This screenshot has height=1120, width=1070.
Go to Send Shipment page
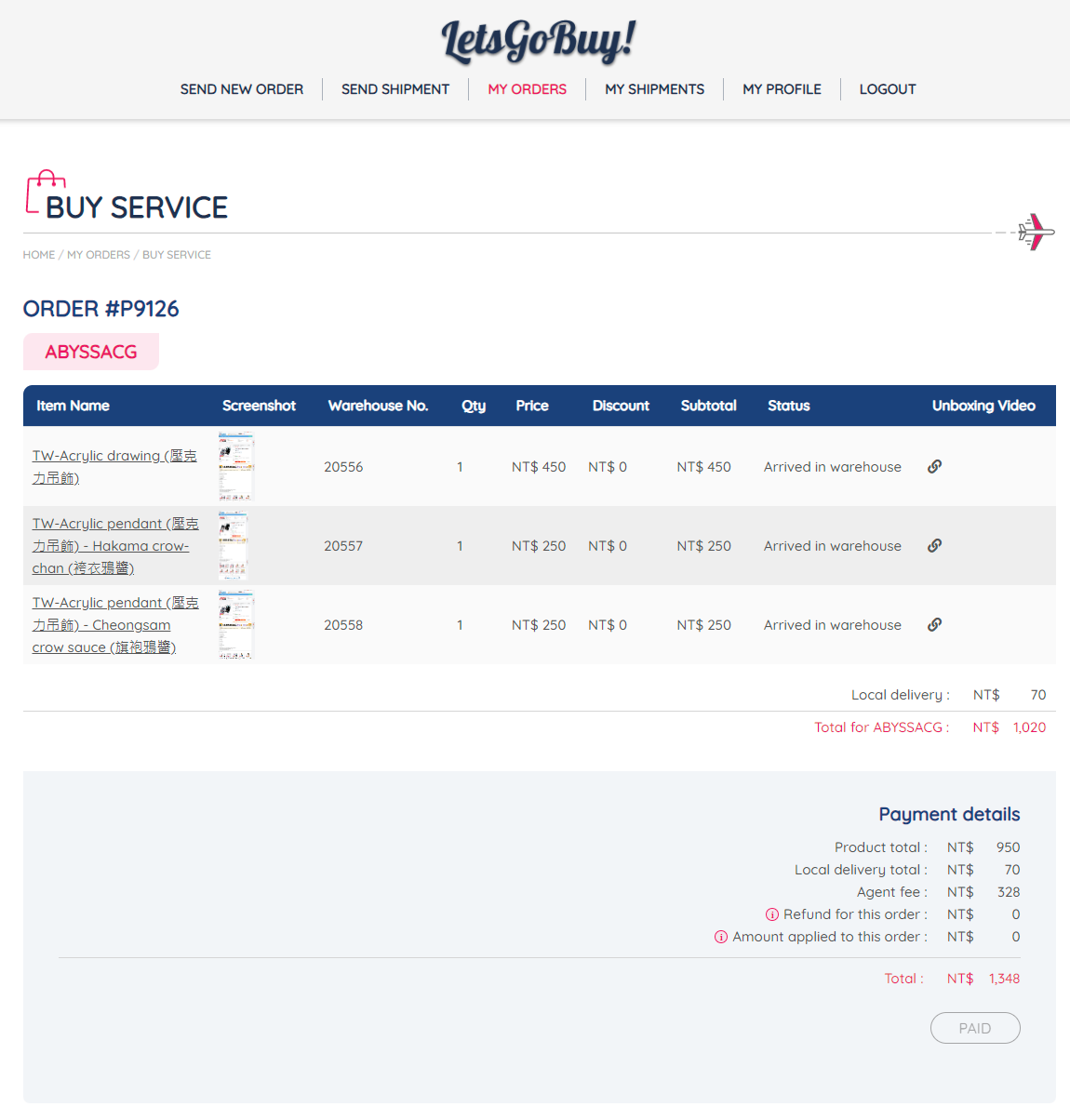click(395, 89)
